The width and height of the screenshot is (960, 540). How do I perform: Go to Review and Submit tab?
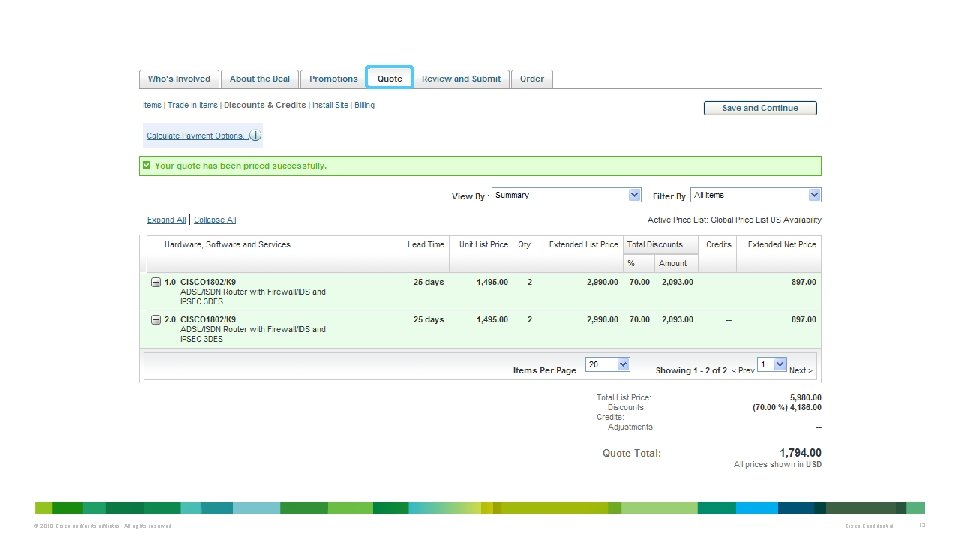click(461, 79)
